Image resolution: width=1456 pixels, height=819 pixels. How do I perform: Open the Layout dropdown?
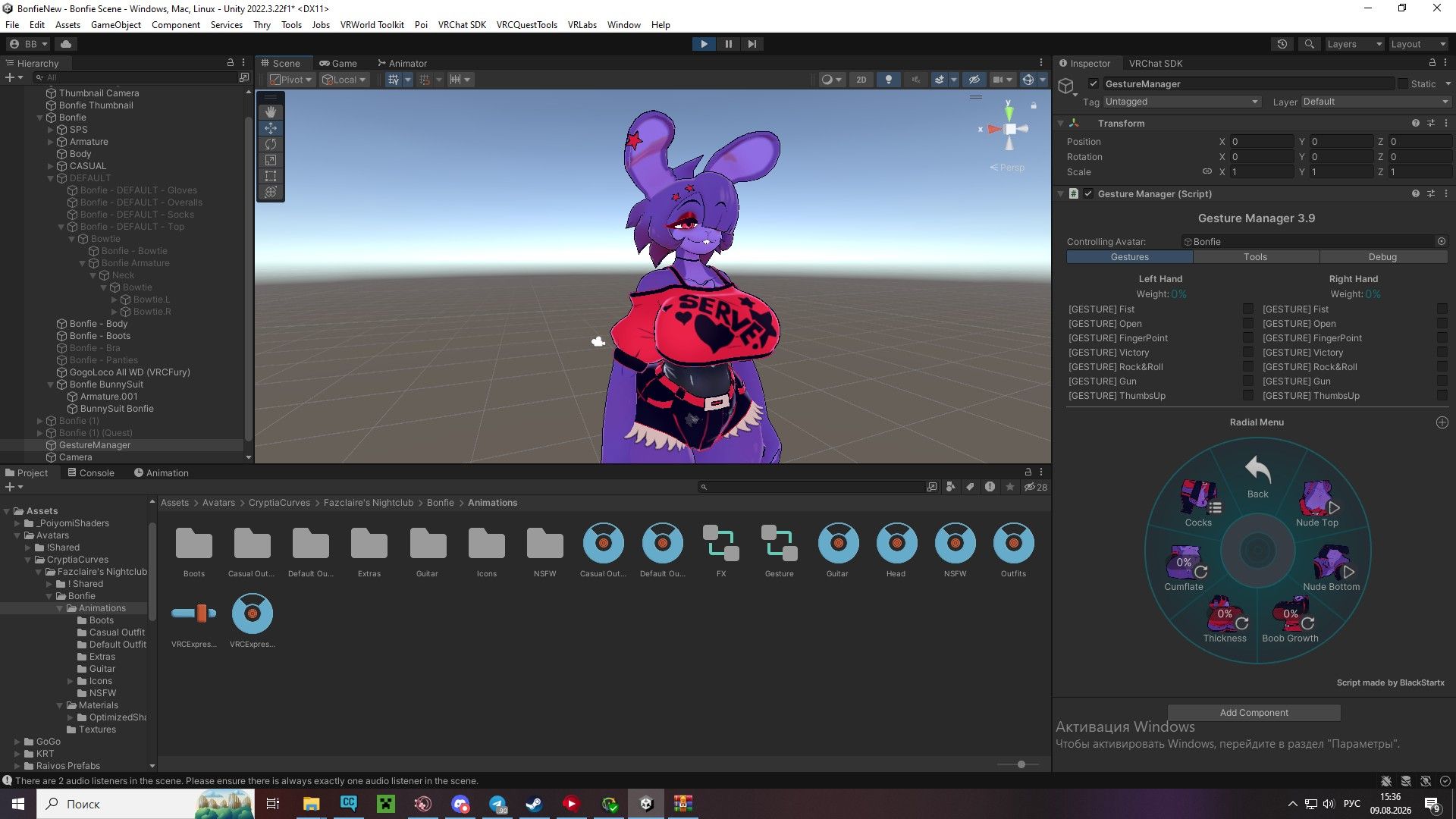coord(1418,44)
